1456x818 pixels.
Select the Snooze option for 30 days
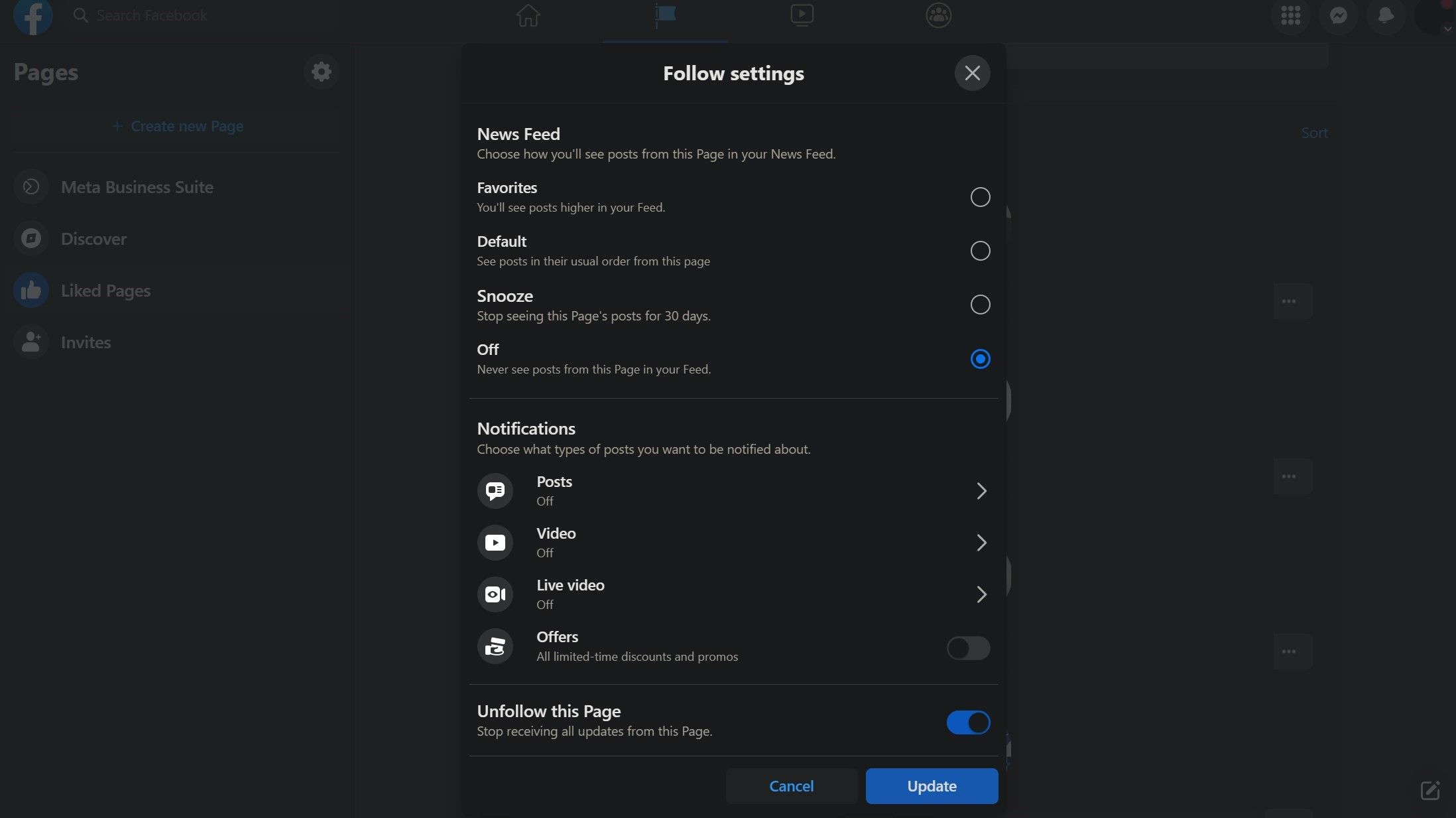pos(980,304)
